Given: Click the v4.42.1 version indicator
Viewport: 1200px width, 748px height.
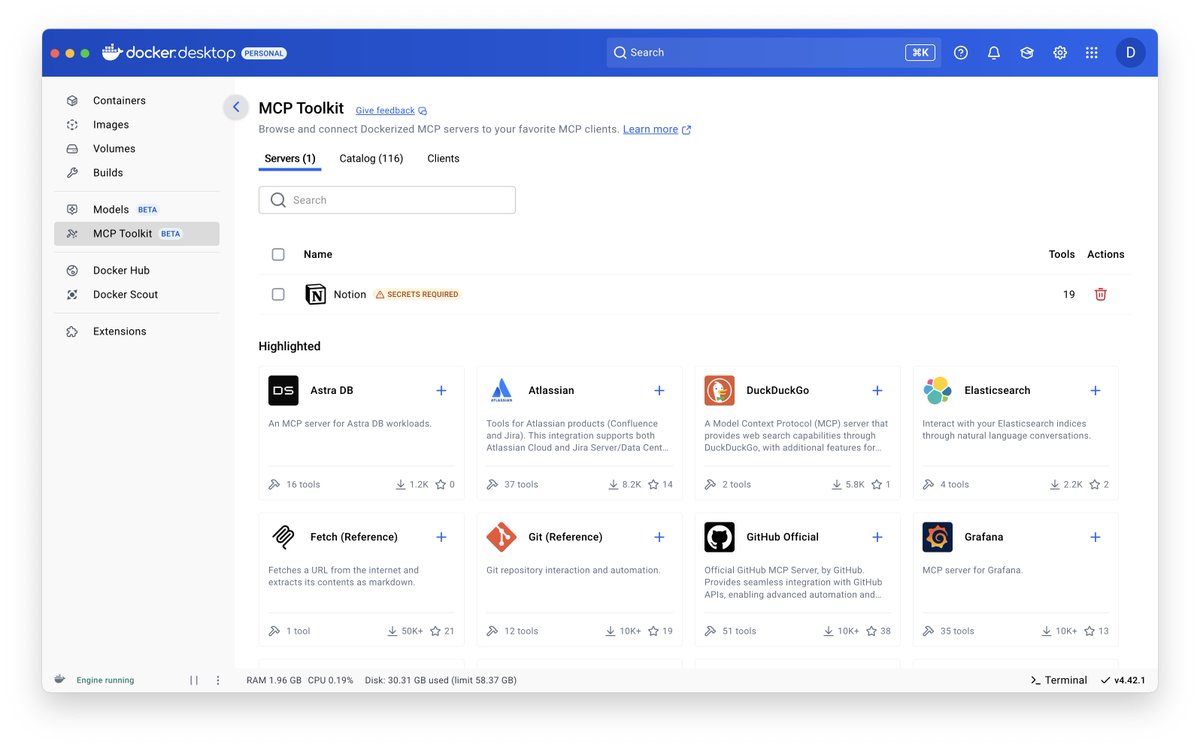Looking at the screenshot, I should pyautogui.click(x=1123, y=680).
